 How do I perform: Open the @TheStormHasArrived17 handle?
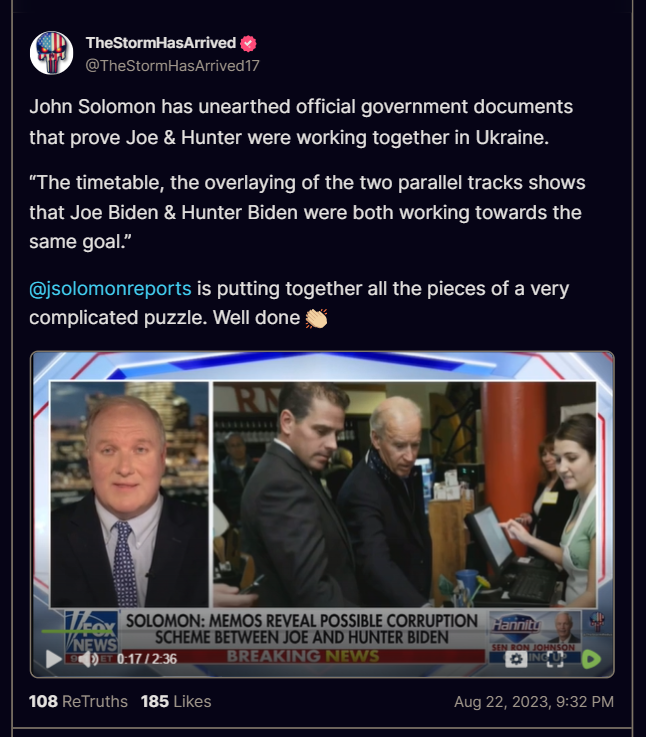coord(172,65)
